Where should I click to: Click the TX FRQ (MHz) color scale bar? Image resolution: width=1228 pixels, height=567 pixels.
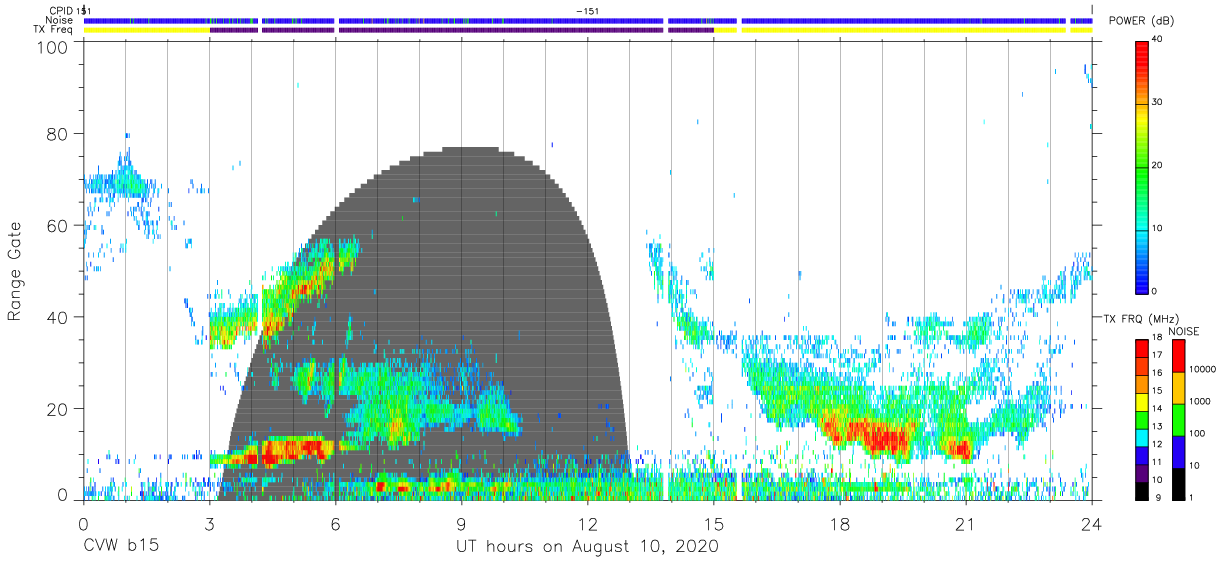tap(1141, 419)
